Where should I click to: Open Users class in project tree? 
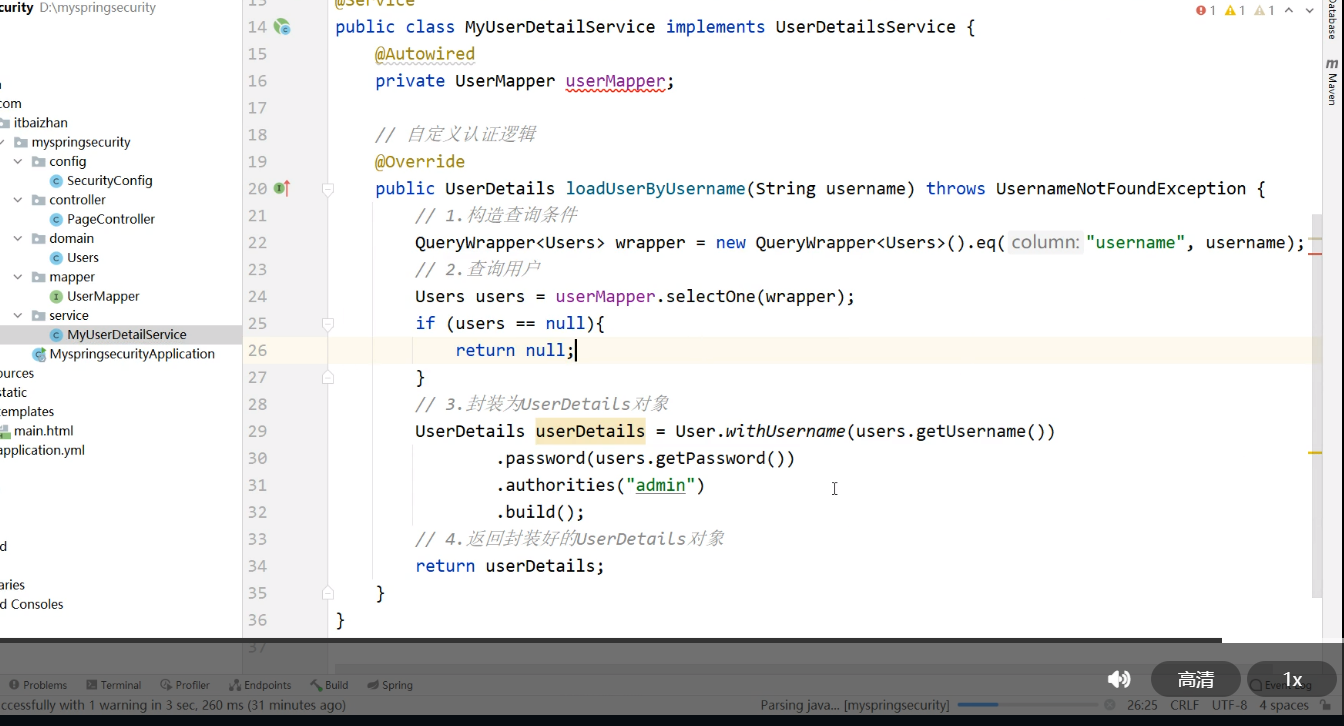coord(83,257)
